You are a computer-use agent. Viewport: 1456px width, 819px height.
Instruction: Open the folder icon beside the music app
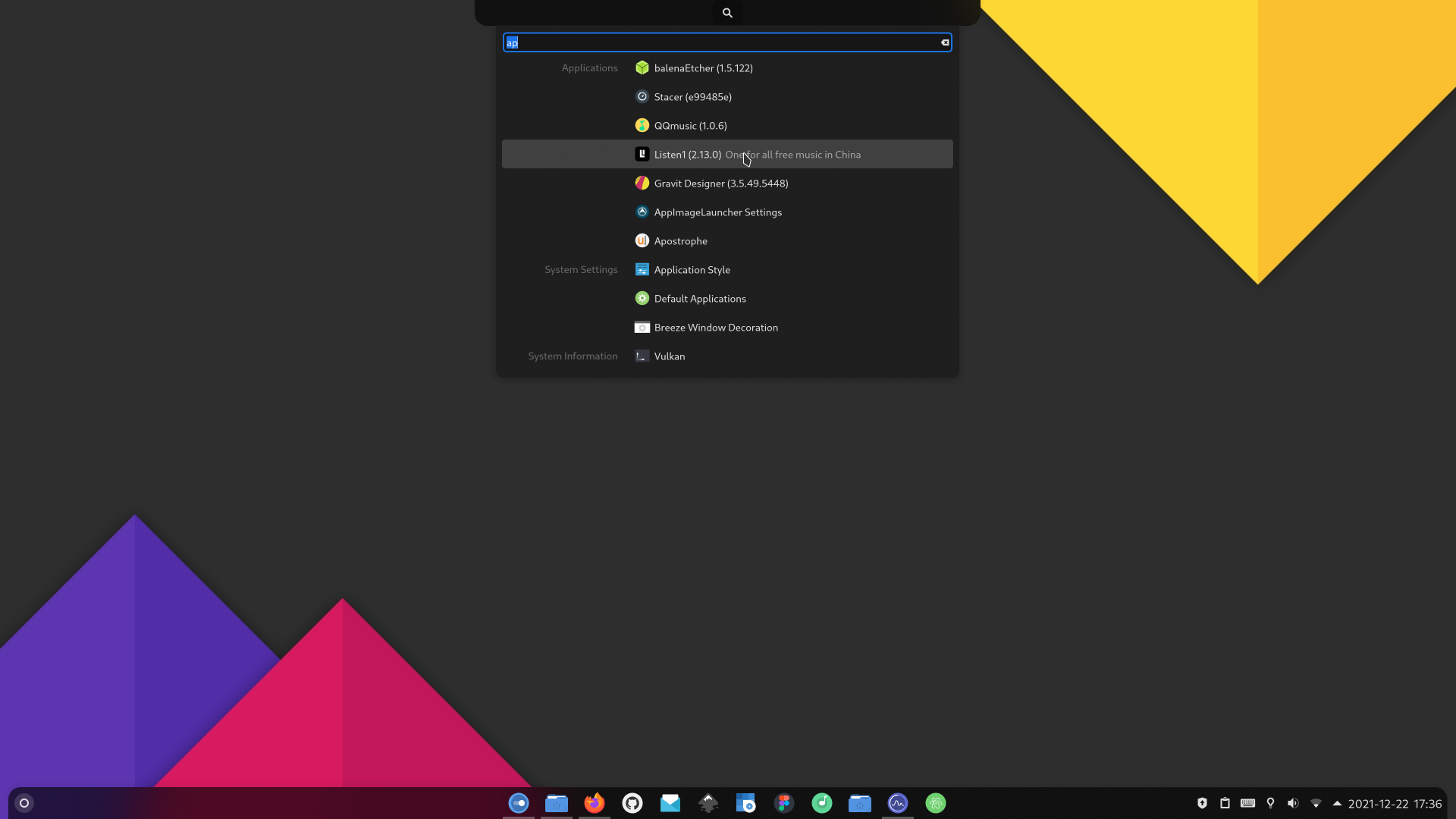860,803
